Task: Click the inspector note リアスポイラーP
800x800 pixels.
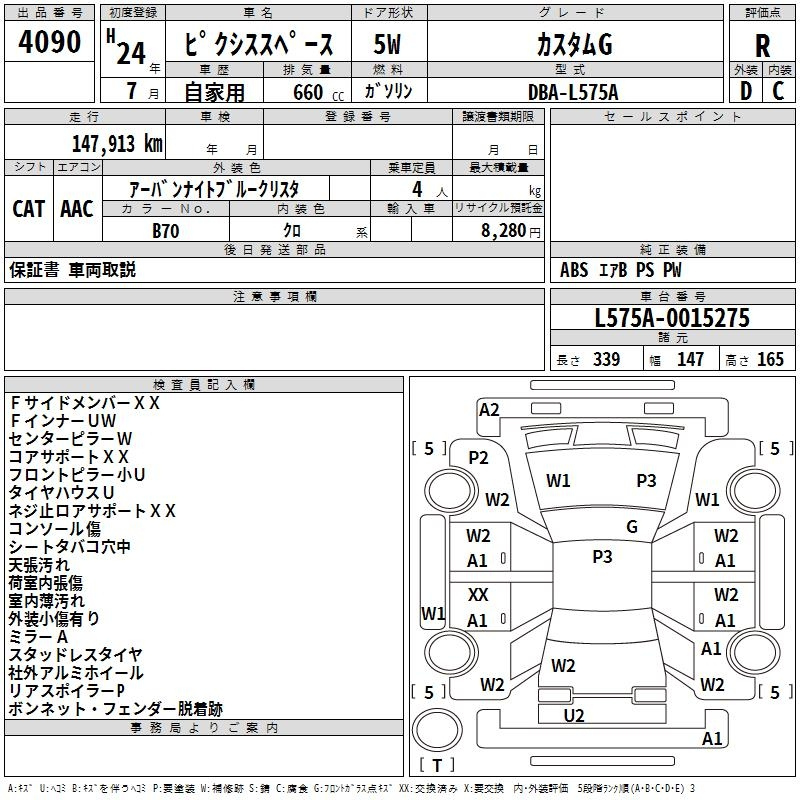Action: [67, 690]
